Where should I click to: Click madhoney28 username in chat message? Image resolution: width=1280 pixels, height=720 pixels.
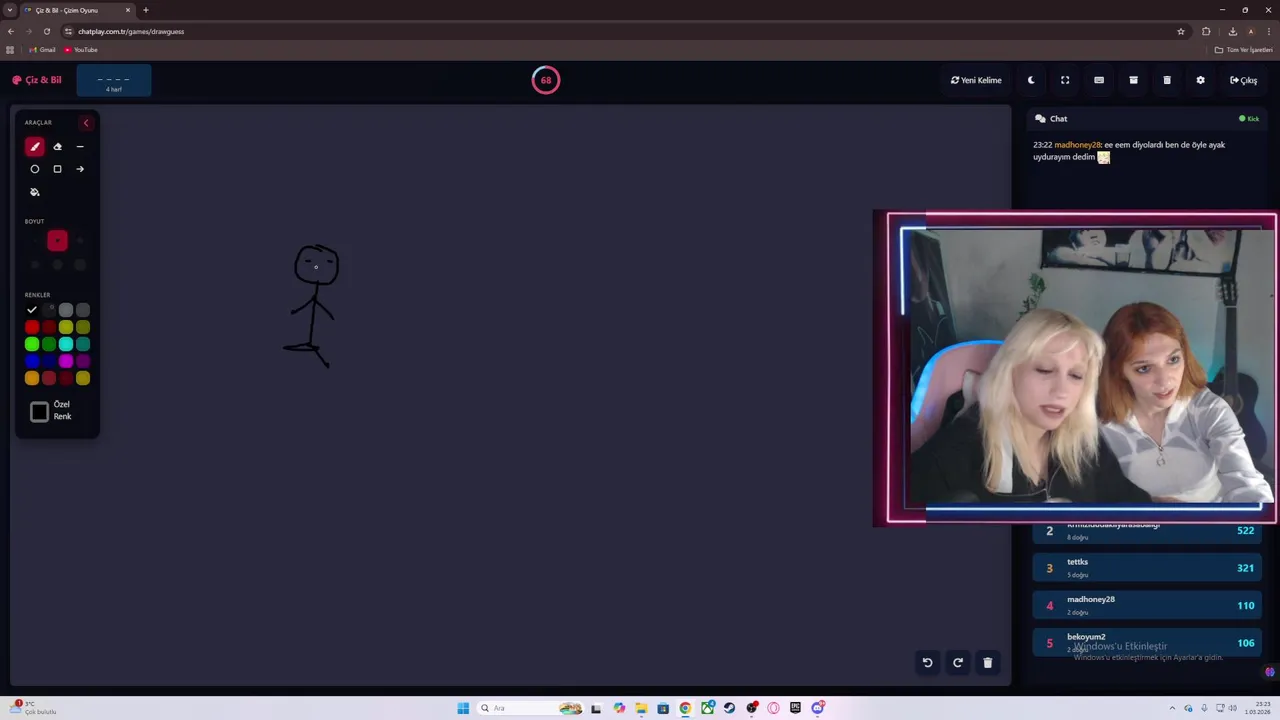click(1077, 145)
